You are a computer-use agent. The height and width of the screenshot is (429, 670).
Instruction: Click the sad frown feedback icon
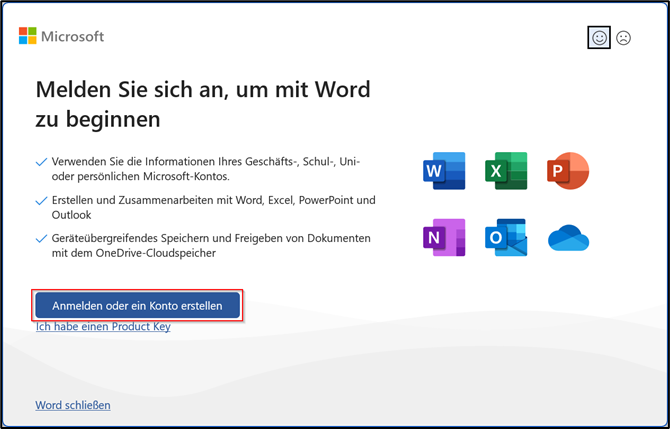point(623,38)
